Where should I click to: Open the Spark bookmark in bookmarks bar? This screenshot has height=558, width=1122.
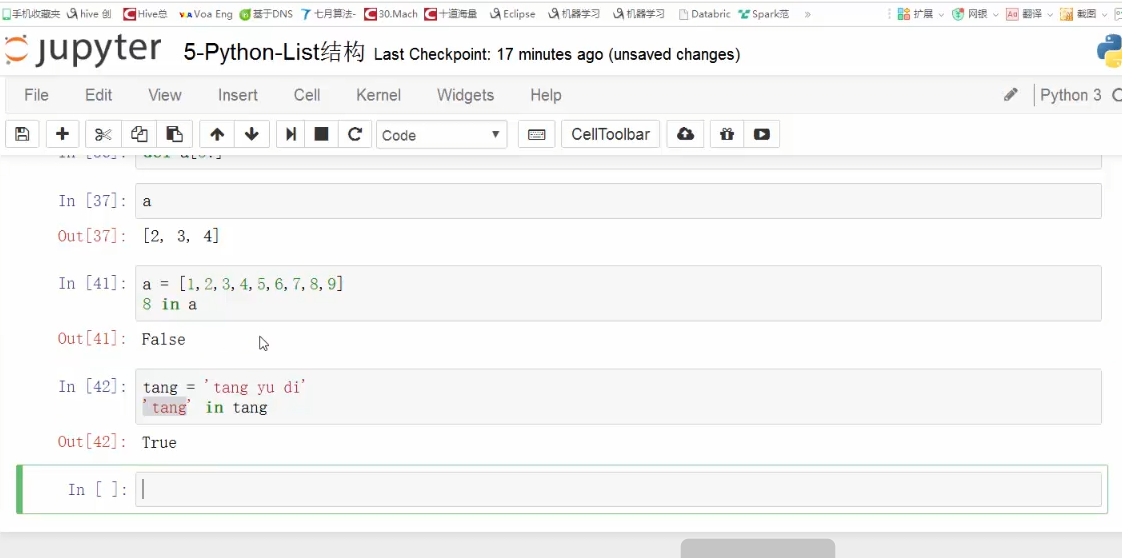pyautogui.click(x=765, y=14)
